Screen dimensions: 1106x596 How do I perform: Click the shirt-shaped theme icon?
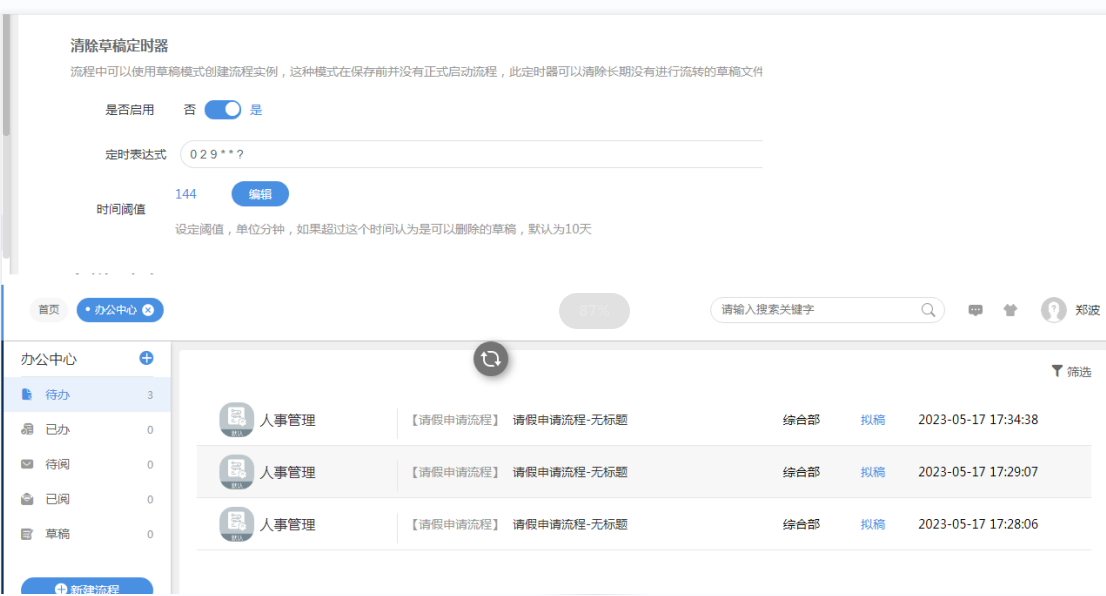(x=1010, y=310)
